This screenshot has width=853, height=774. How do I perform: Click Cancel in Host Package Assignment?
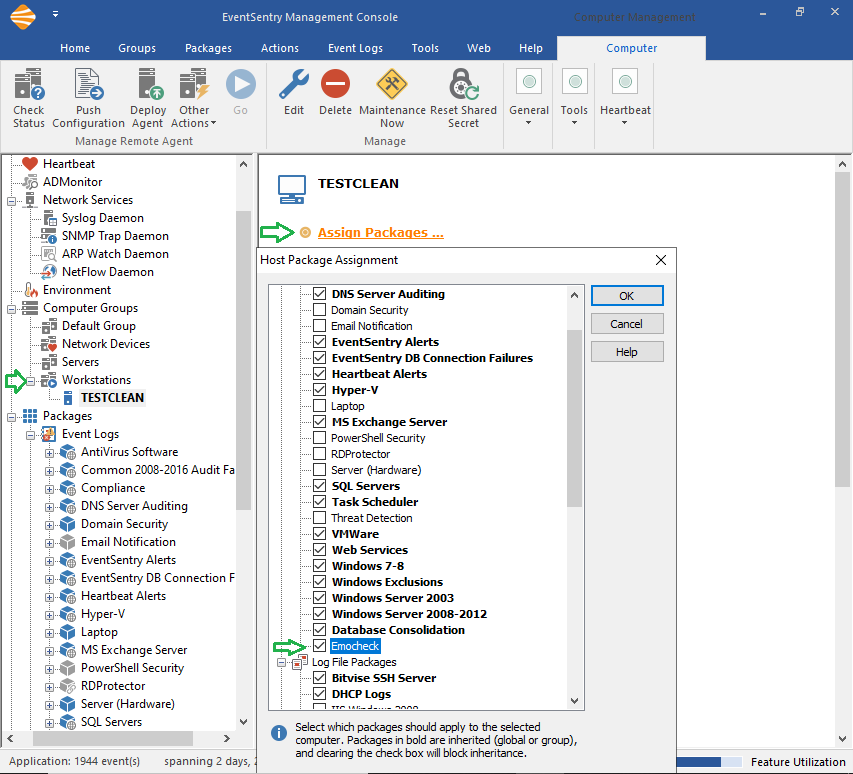pyautogui.click(x=627, y=324)
